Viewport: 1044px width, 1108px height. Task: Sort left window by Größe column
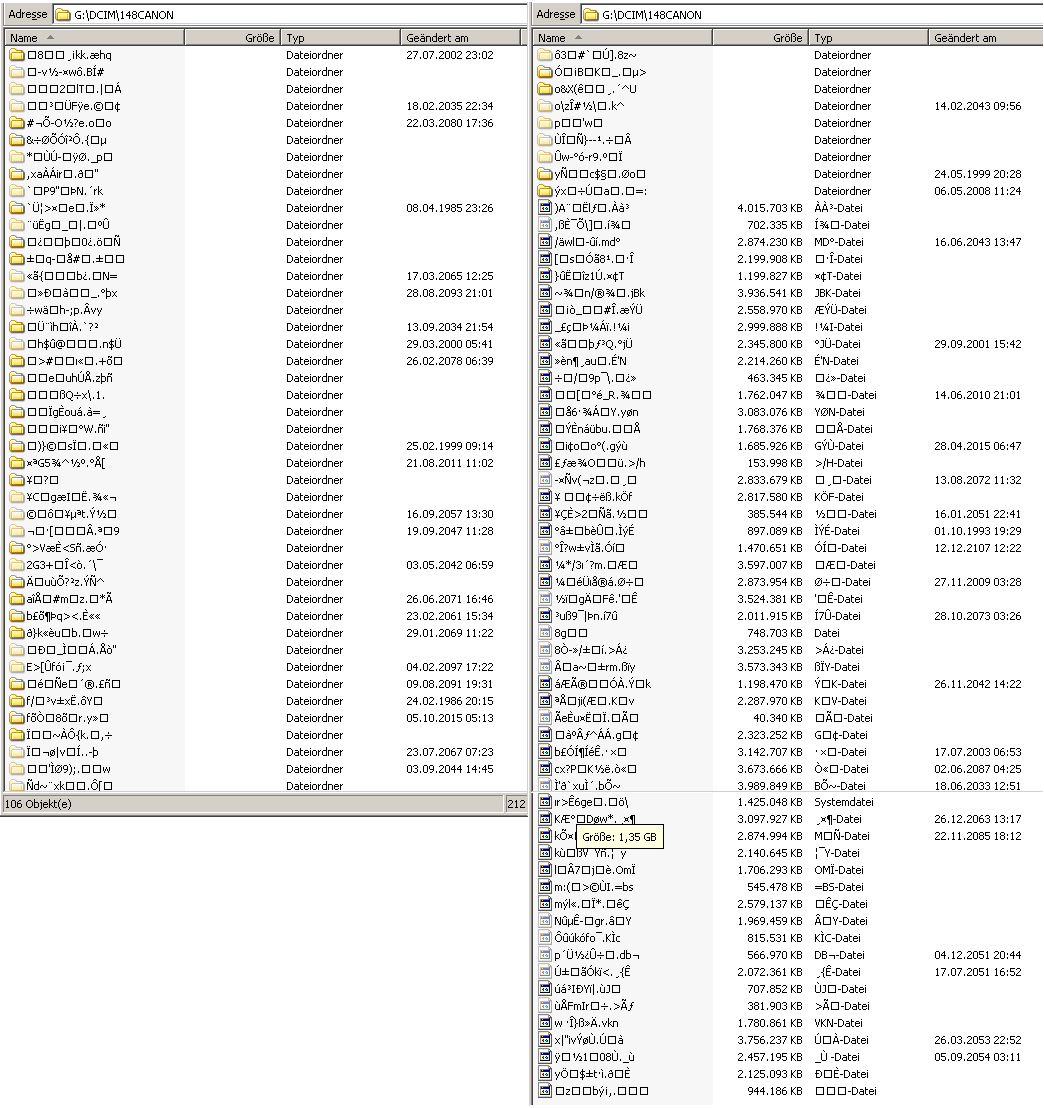(x=233, y=37)
